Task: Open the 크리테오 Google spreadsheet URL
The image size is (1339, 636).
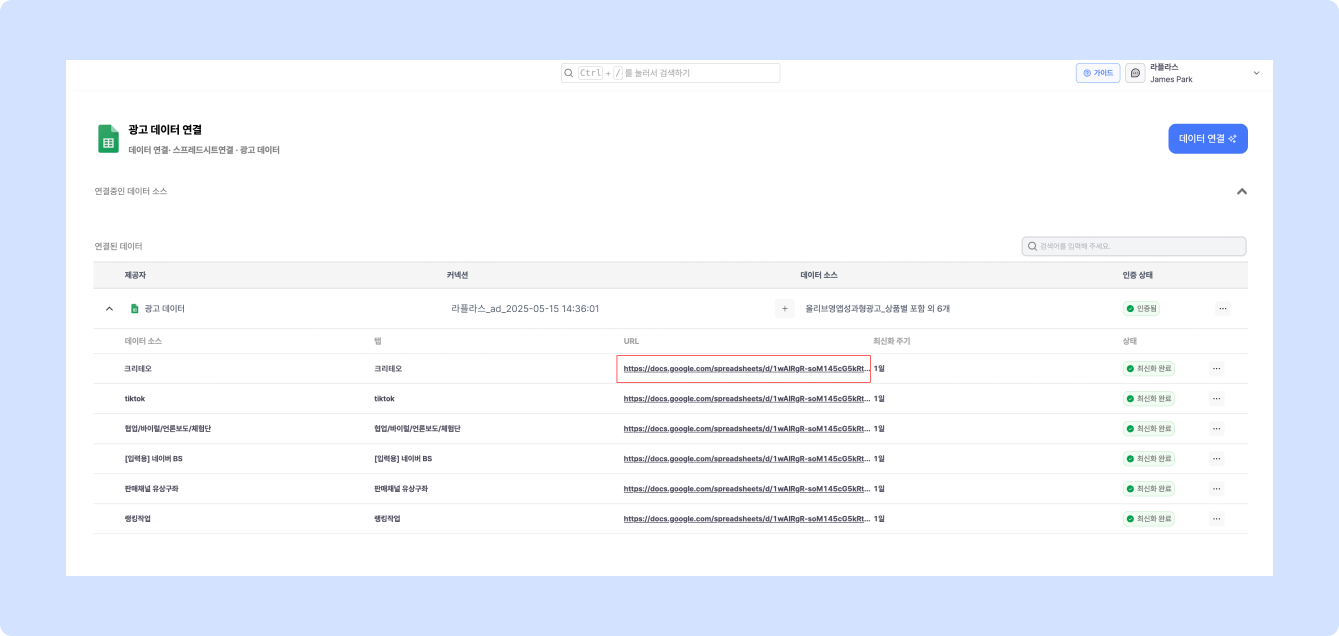Action: click(x=746, y=369)
